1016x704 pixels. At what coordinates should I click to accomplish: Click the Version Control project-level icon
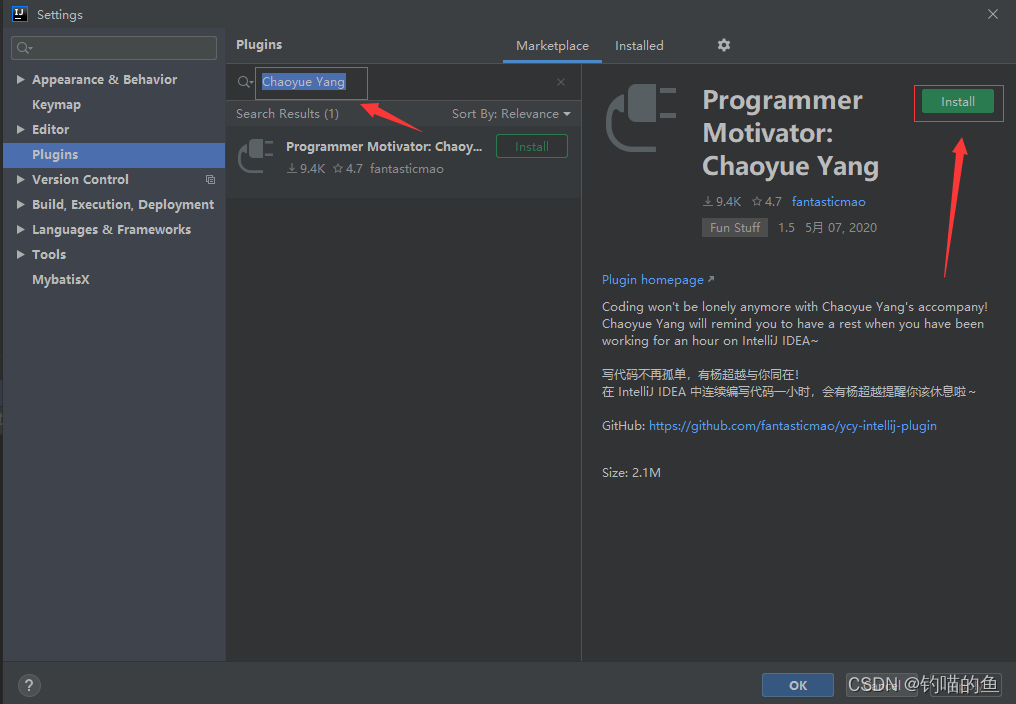[210, 180]
